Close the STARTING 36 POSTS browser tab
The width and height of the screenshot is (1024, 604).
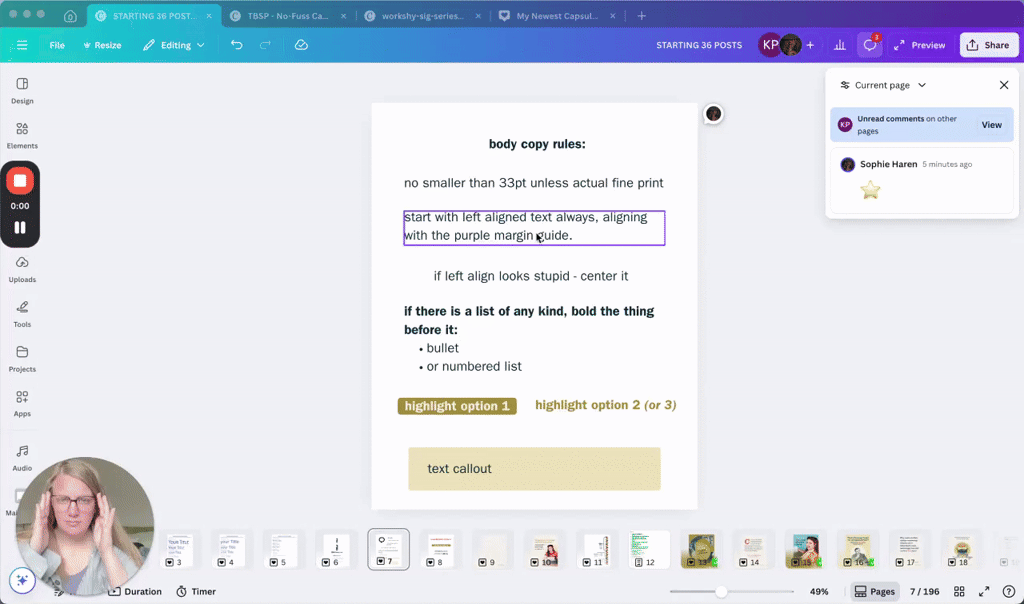point(209,16)
